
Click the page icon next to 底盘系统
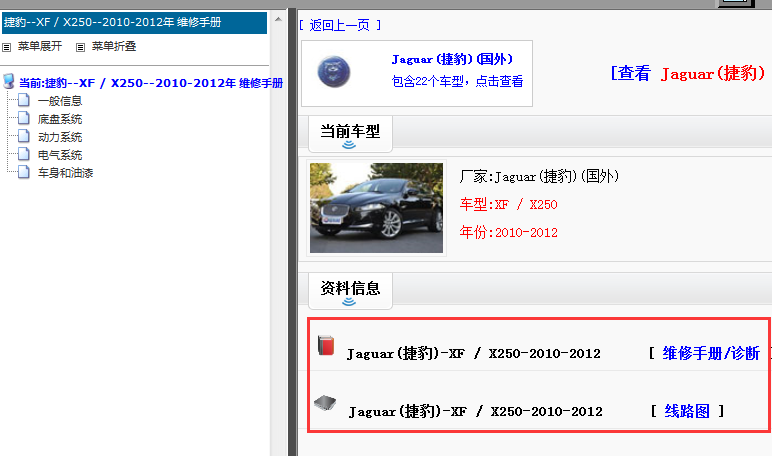click(x=24, y=118)
